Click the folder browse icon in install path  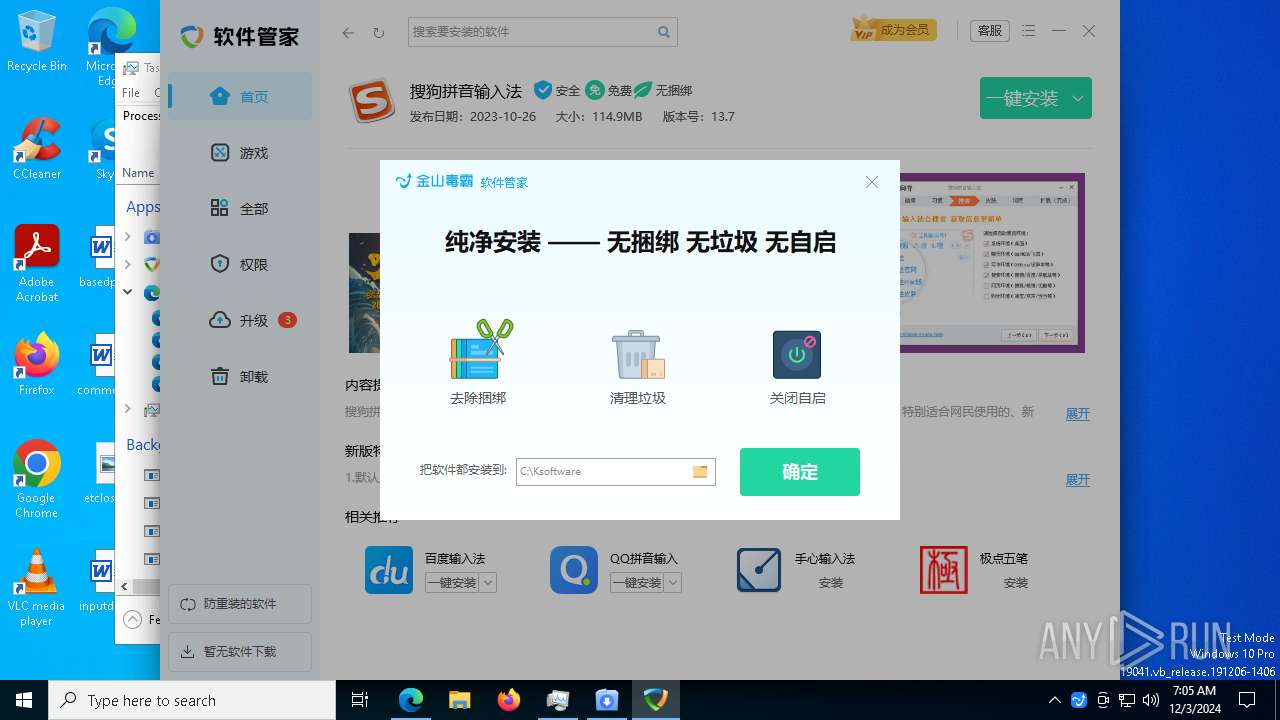point(700,472)
